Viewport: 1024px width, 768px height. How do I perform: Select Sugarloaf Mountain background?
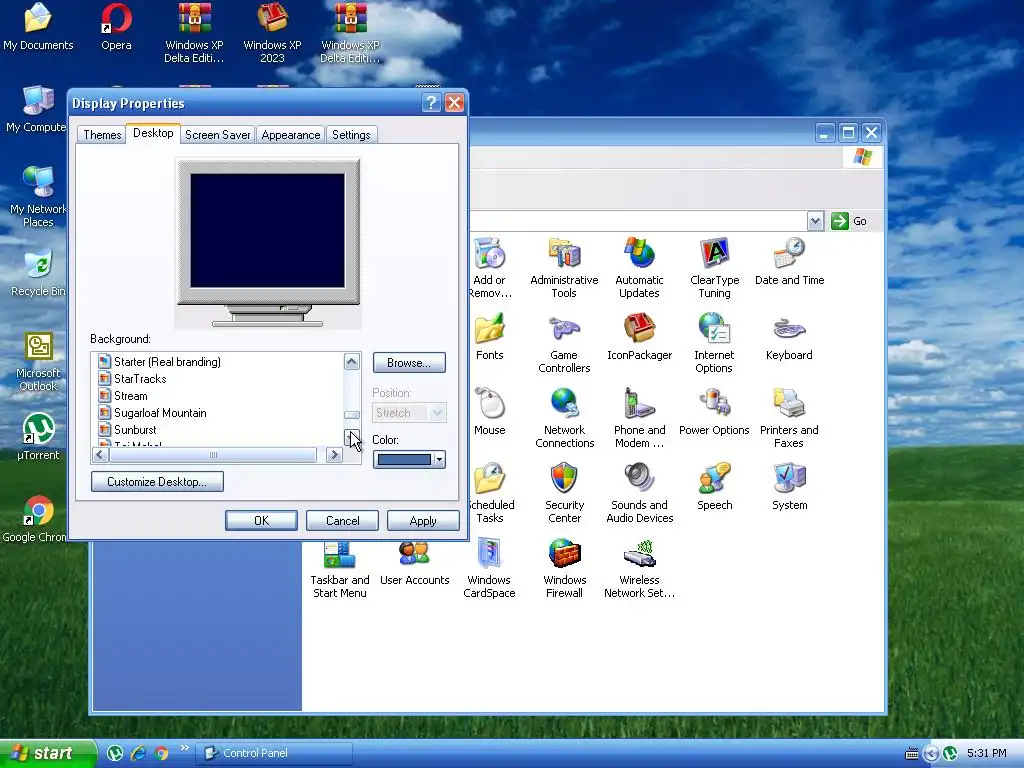(160, 413)
